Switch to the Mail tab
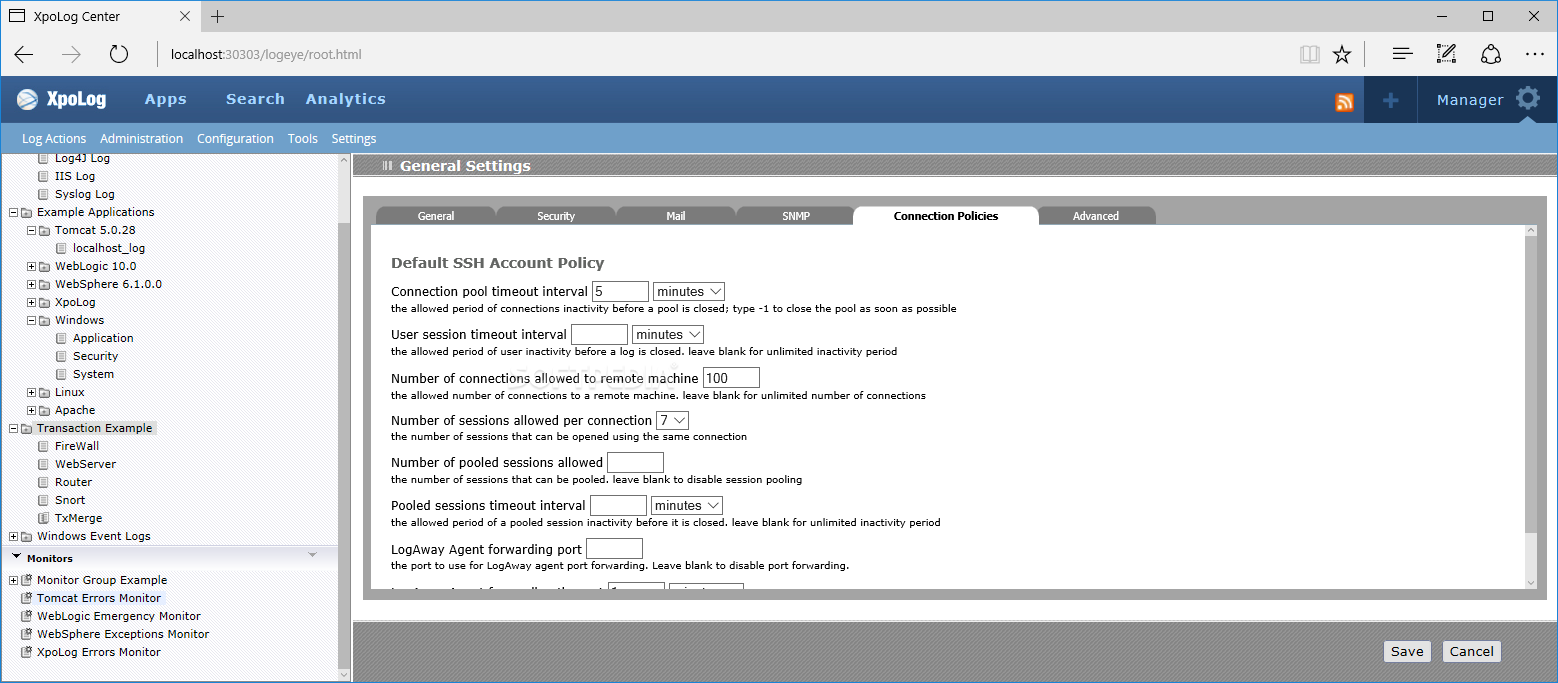Viewport: 1558px width, 683px height. (x=676, y=216)
